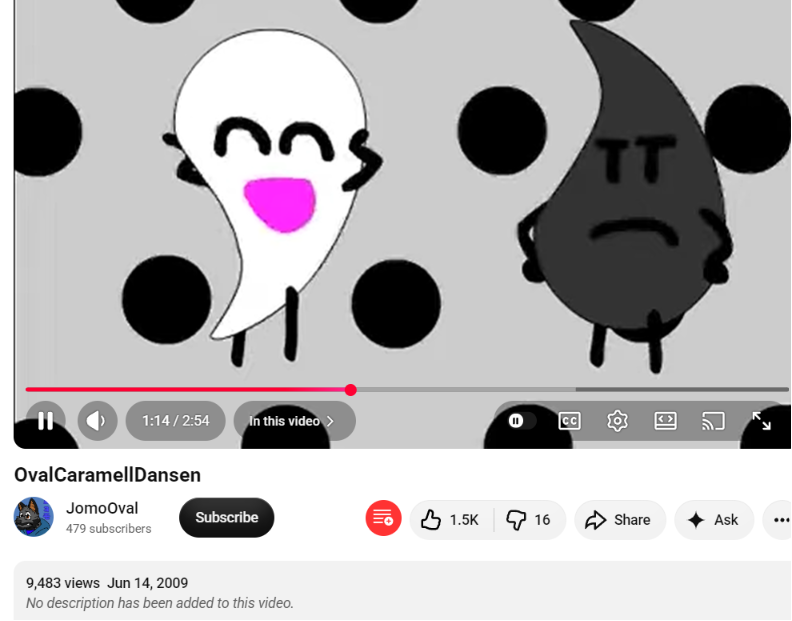Click the Jun 14, 2009 upload date
The image size is (792, 621).
(x=147, y=583)
